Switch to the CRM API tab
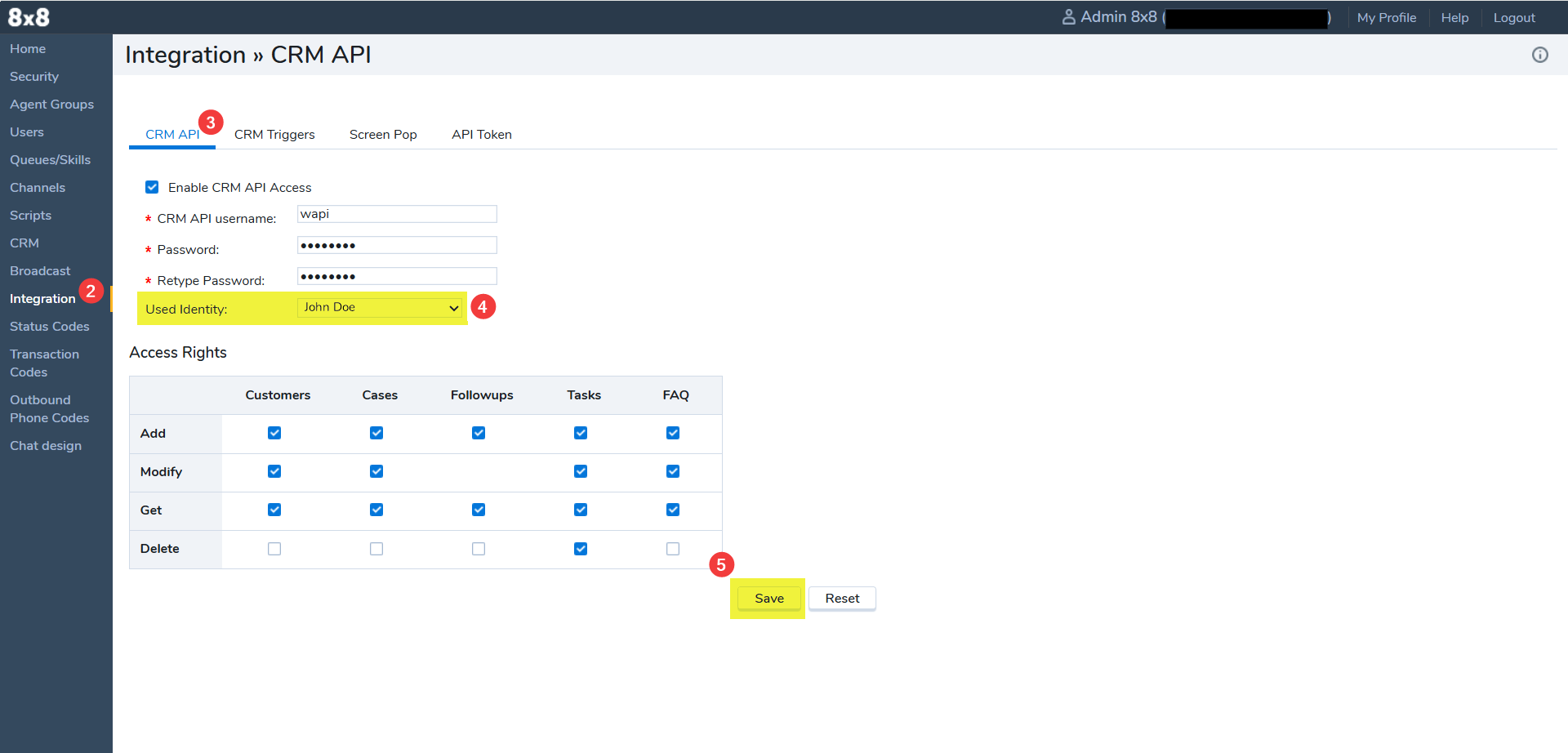This screenshot has width=1568, height=753. click(x=172, y=135)
